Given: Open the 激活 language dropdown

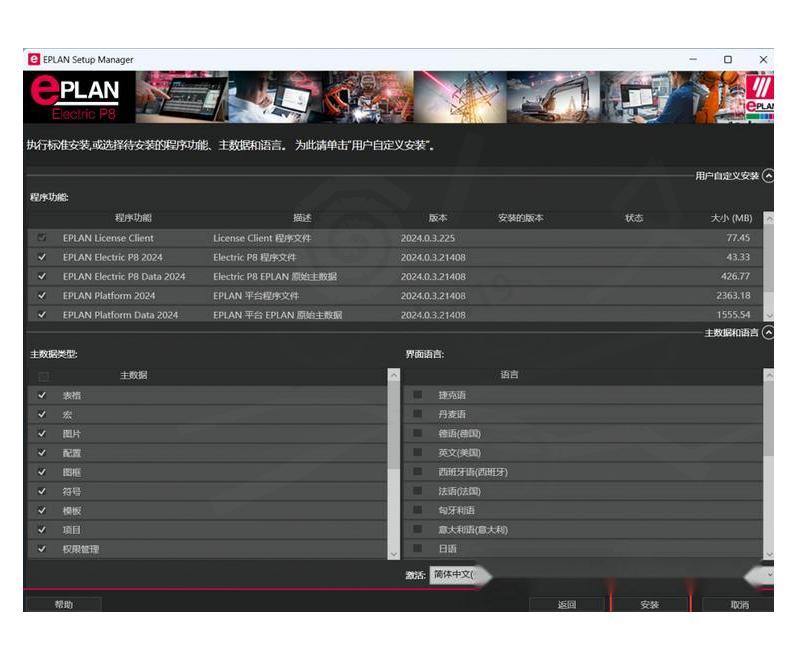Looking at the screenshot, I should pyautogui.click(x=767, y=575).
